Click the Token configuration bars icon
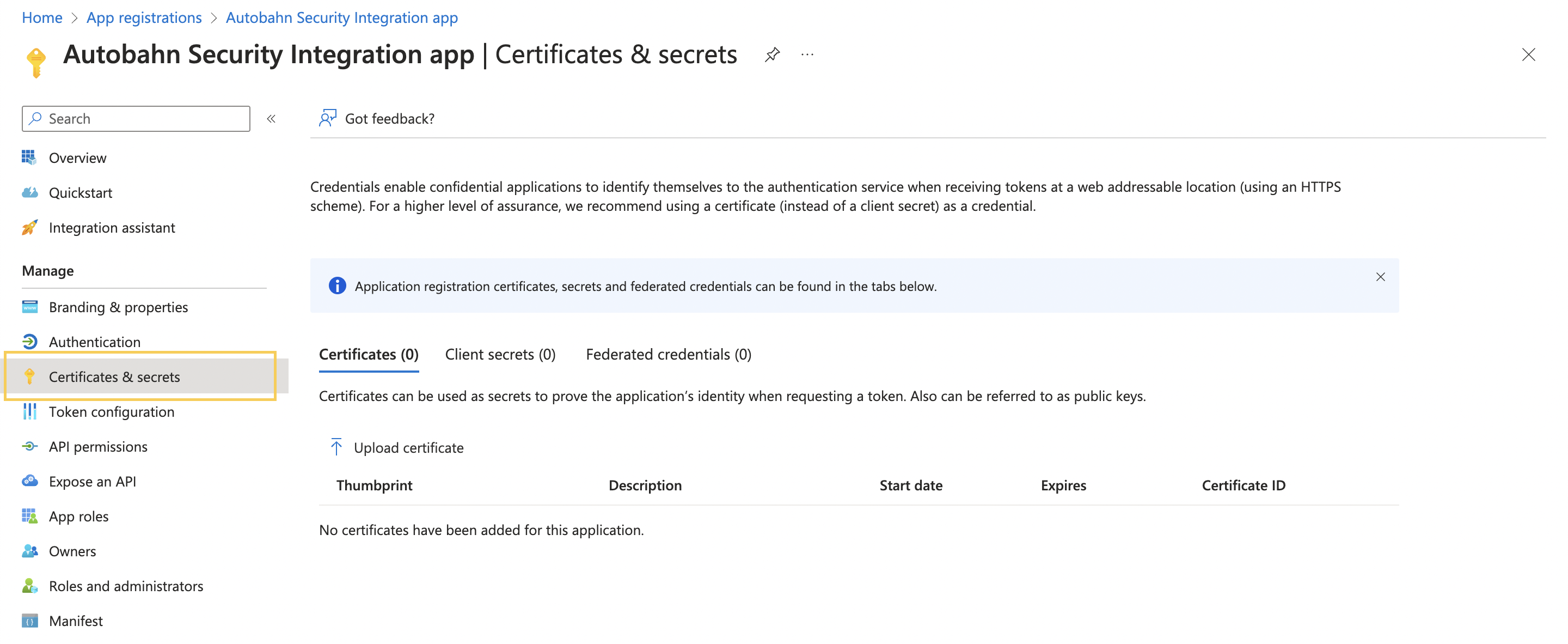This screenshot has width=1568, height=644. tap(29, 411)
